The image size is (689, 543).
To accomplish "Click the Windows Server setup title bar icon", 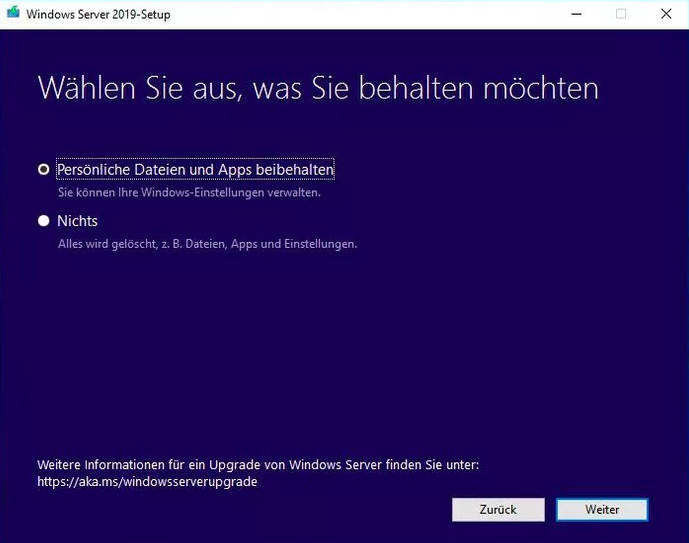I will 13,12.
